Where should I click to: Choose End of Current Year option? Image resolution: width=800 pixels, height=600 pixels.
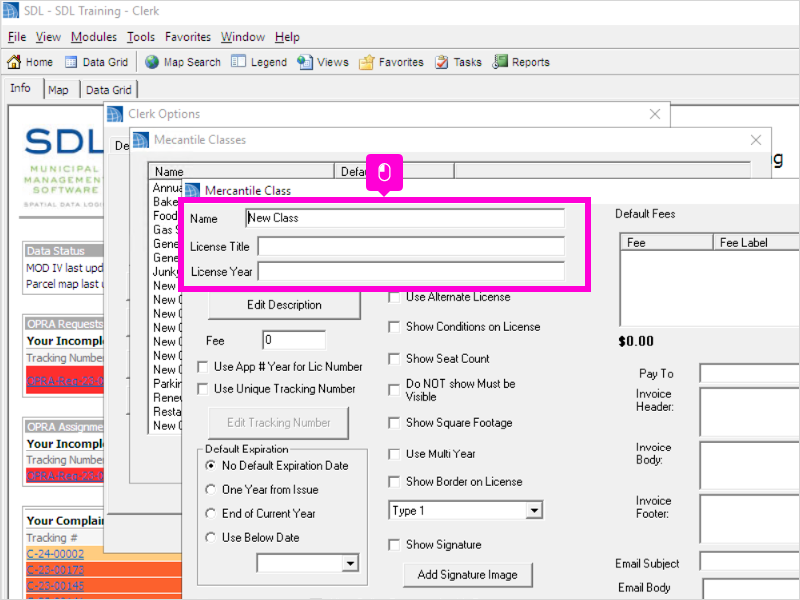210,514
